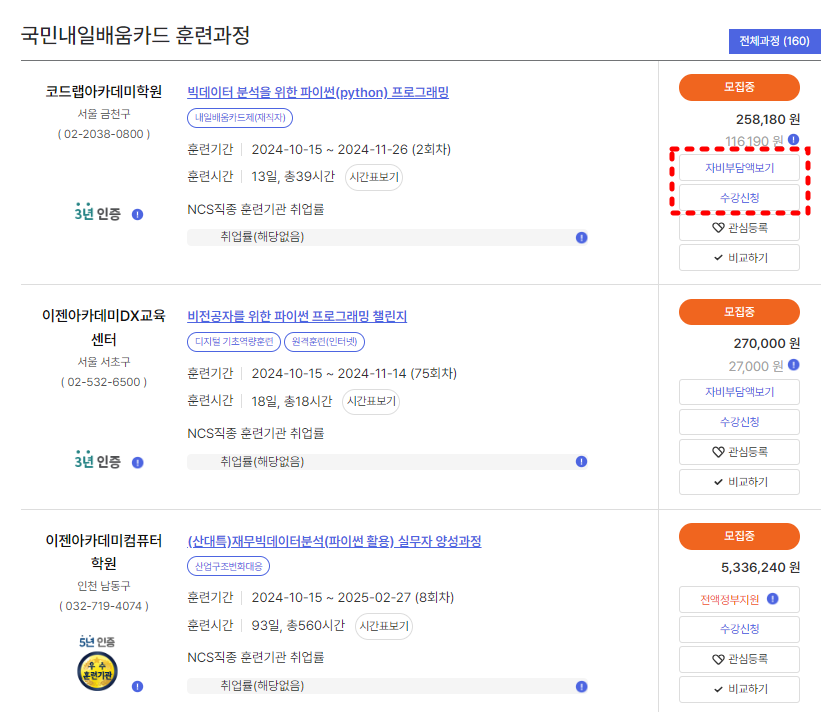Click 내일배움카드제(재직자) tag
Viewport: 828px width, 712px height.
pos(240,118)
